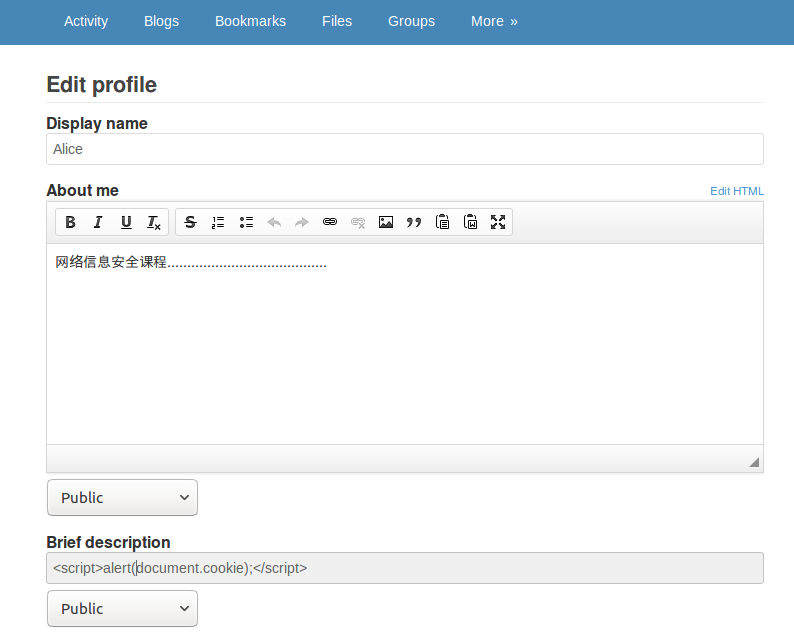The image size is (794, 639).
Task: Insert a bulleted list
Action: coord(246,222)
